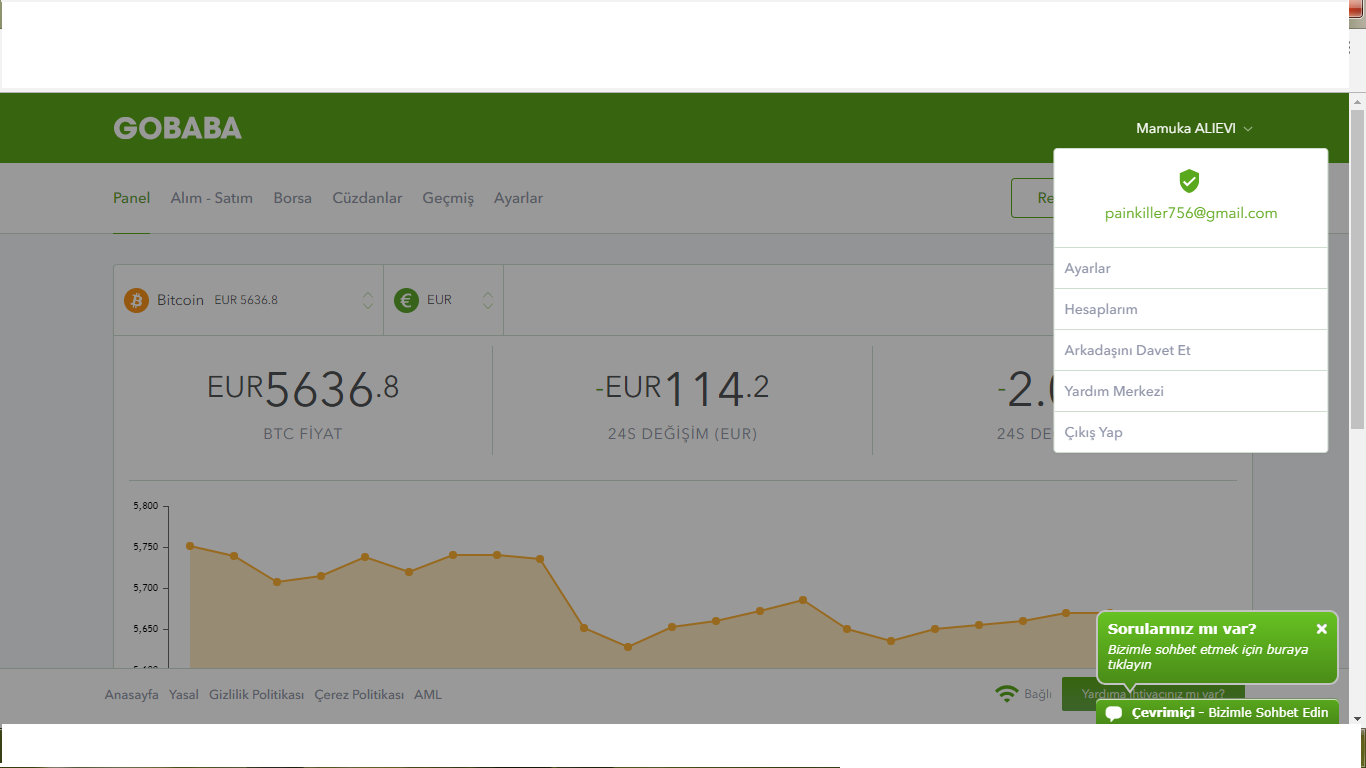Collapse the Mamuka ALIEVI account menu
The image size is (1366, 768).
pyautogui.click(x=1194, y=128)
